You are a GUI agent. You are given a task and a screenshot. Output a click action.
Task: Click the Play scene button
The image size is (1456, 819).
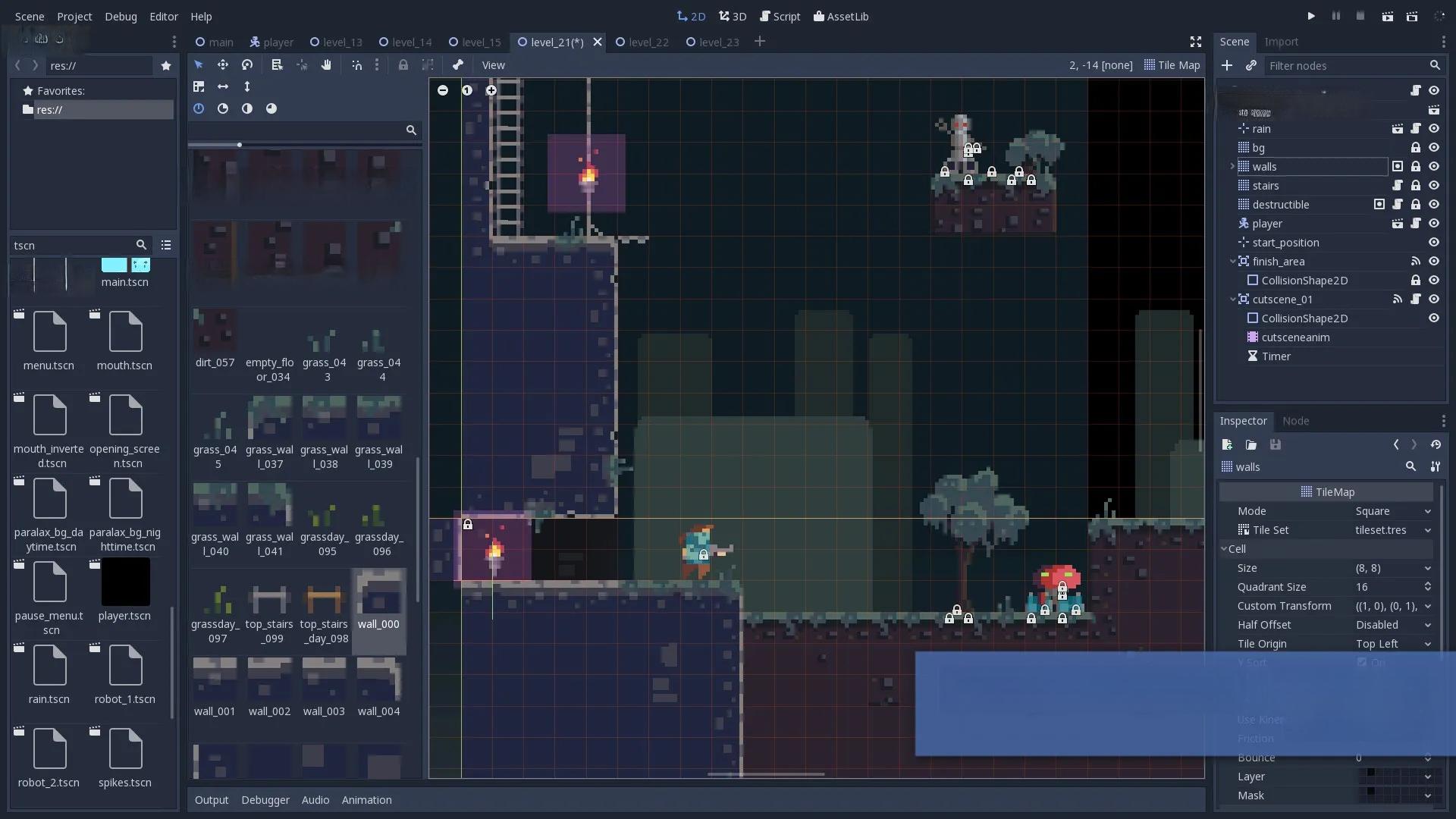[1387, 16]
